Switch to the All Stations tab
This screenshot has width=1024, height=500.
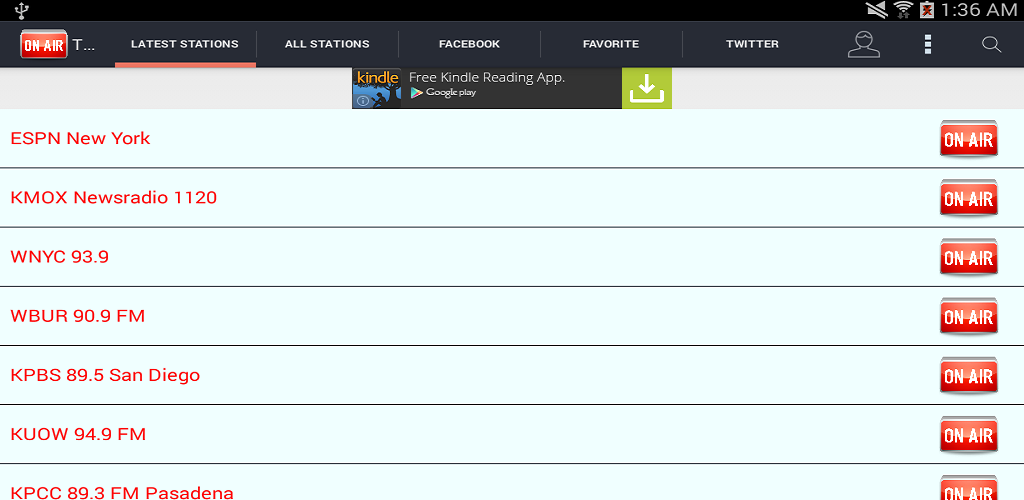click(327, 44)
